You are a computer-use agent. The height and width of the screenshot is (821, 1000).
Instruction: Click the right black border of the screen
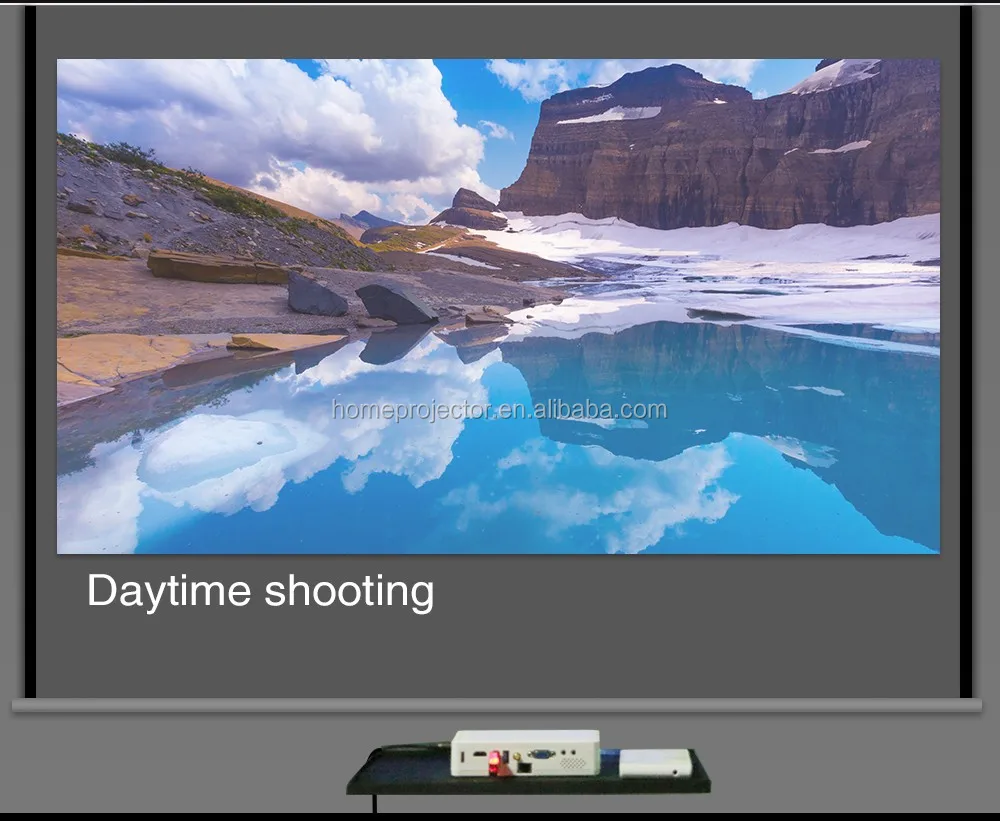click(x=966, y=350)
